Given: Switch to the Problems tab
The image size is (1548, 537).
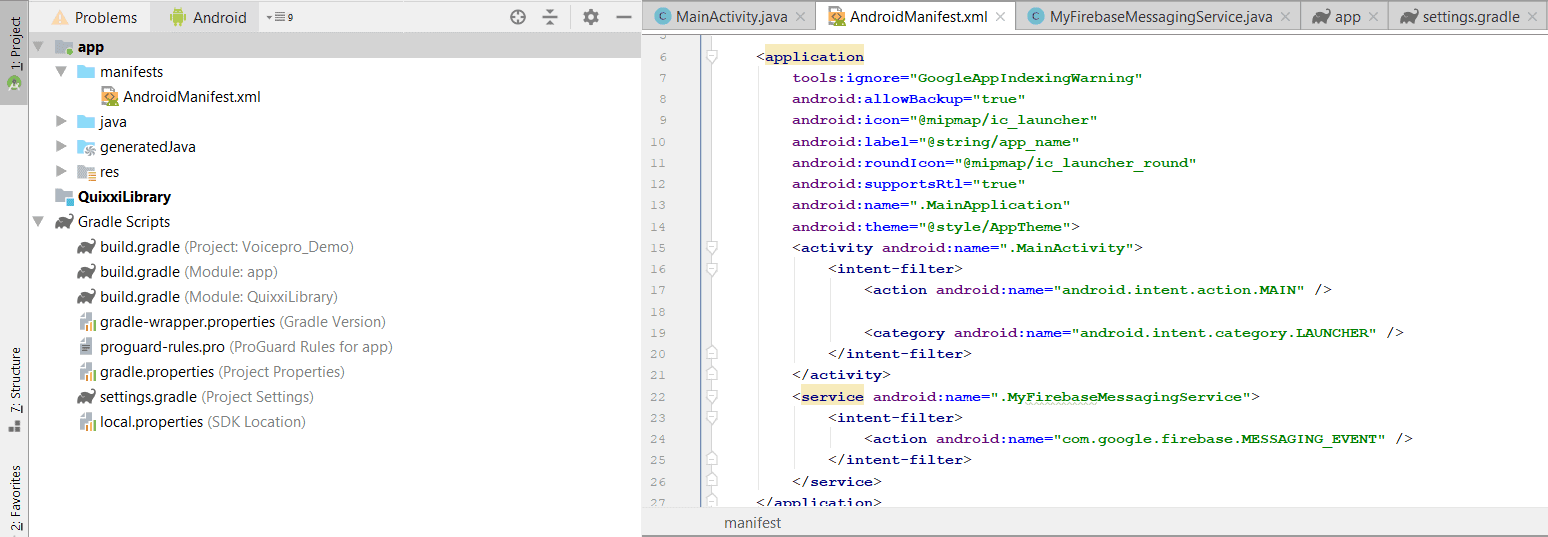Looking at the screenshot, I should (x=94, y=17).
